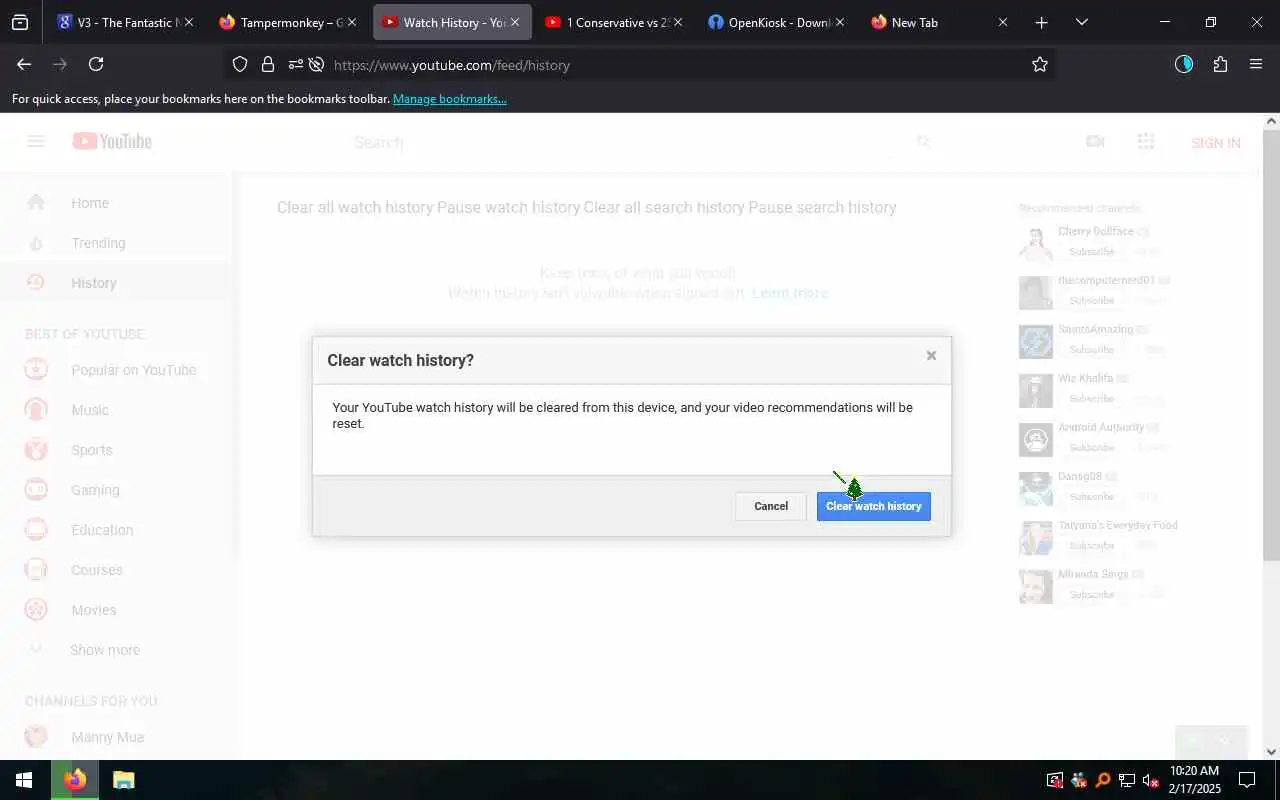Screen dimensions: 1280x800
Task: Open the Windows Start menu
Action: [24, 780]
